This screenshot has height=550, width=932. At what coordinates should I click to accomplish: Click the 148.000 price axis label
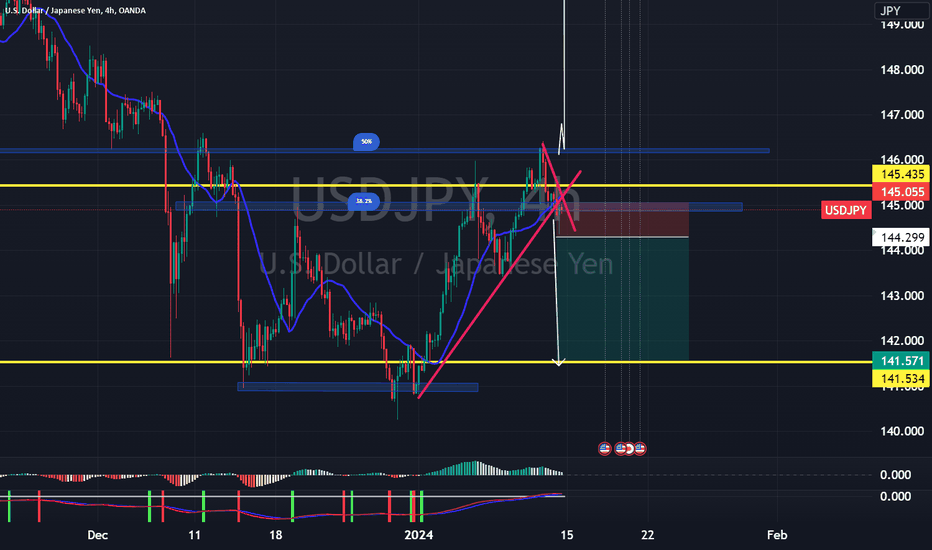(902, 70)
